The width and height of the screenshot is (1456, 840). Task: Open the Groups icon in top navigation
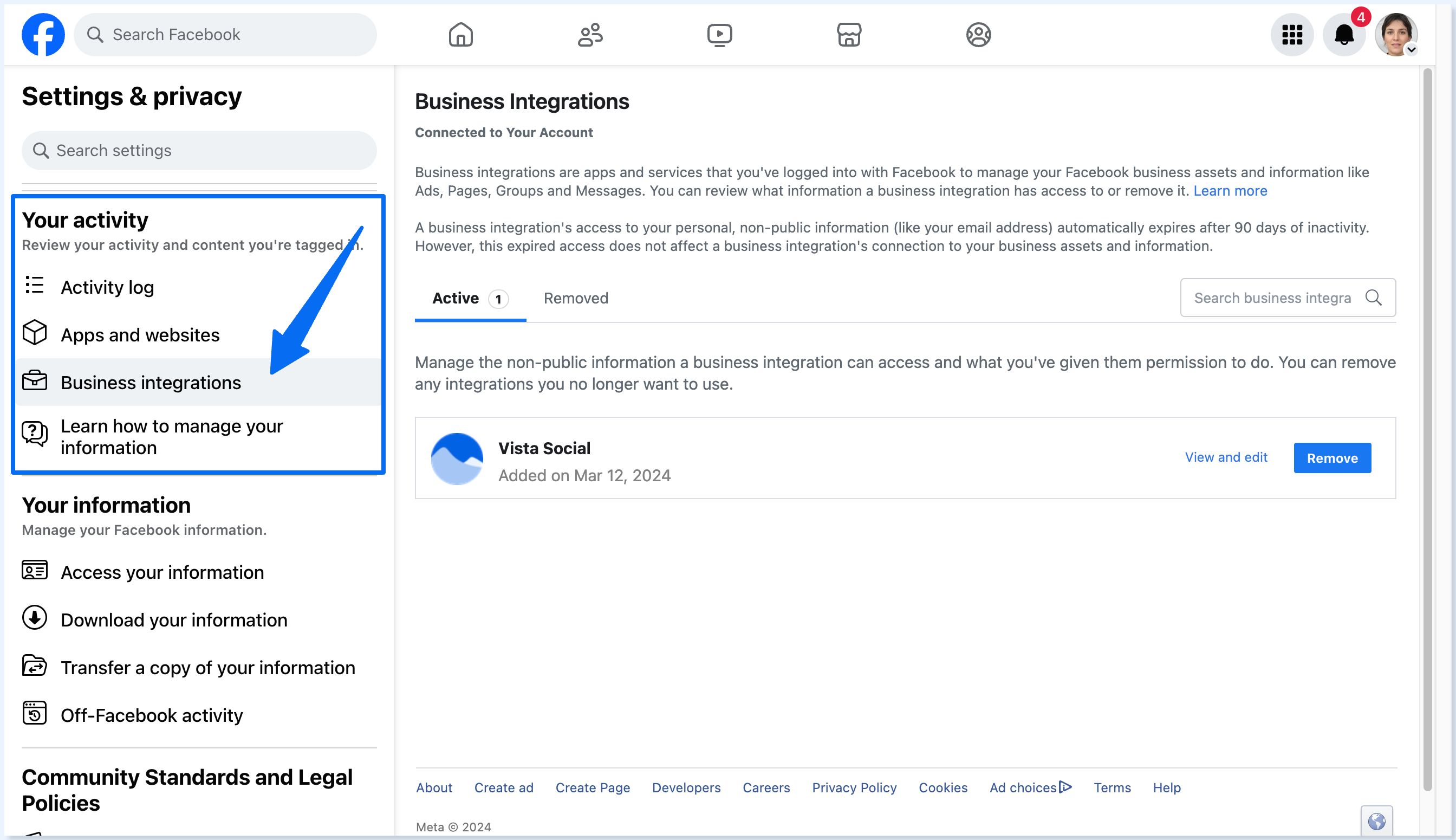978,35
